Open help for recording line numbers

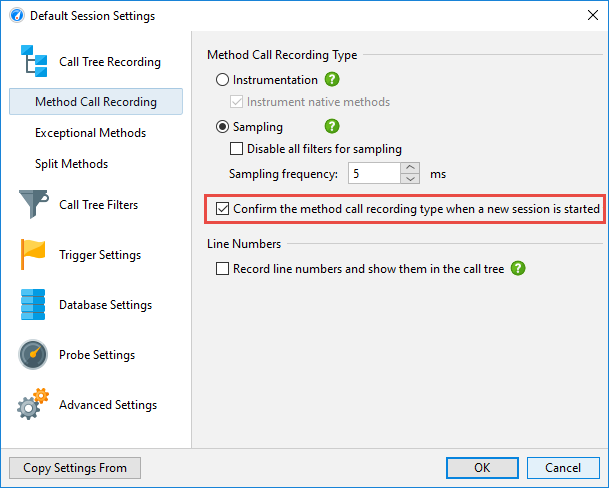pyautogui.click(x=518, y=268)
